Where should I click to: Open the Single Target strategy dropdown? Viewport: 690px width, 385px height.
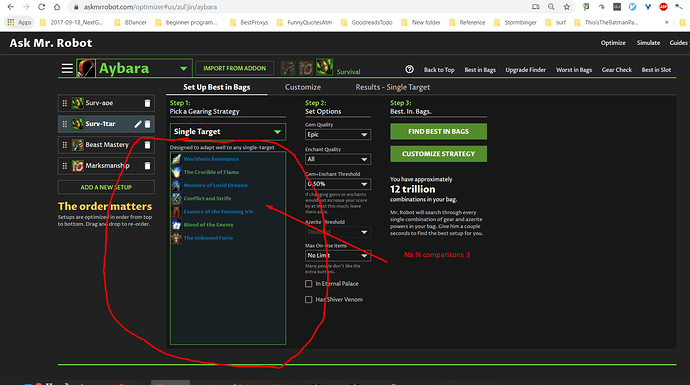coord(228,132)
